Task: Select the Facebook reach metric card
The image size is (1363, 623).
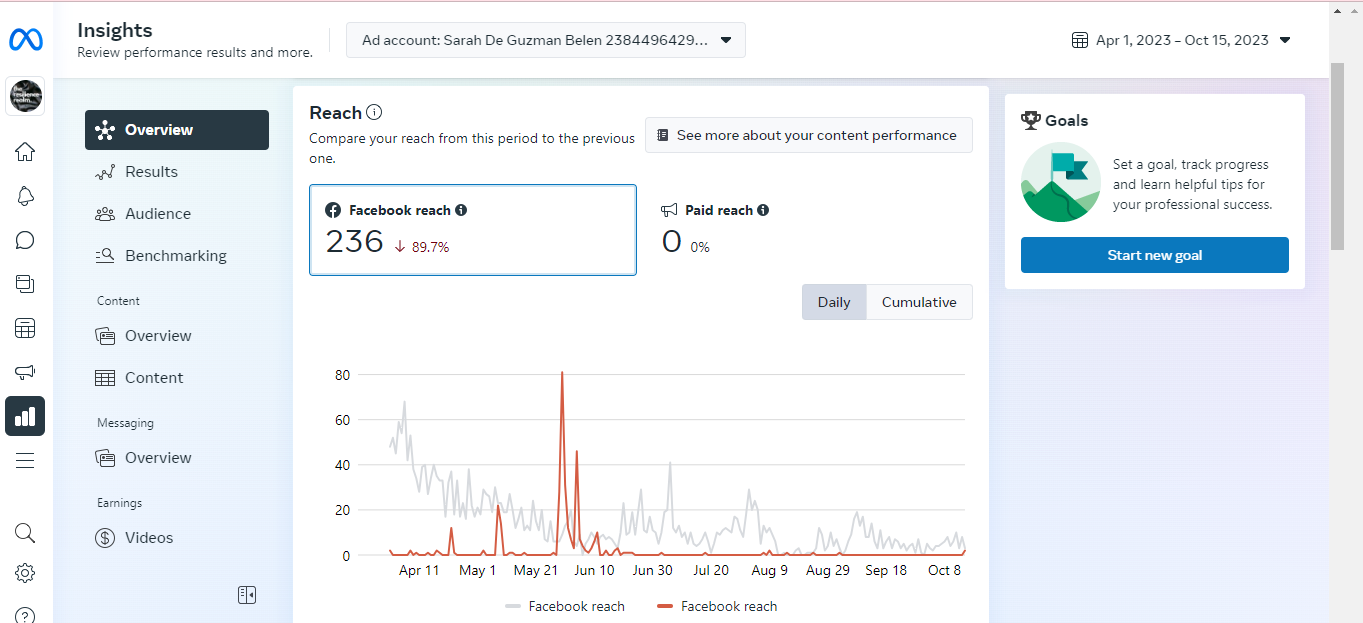Action: [472, 229]
